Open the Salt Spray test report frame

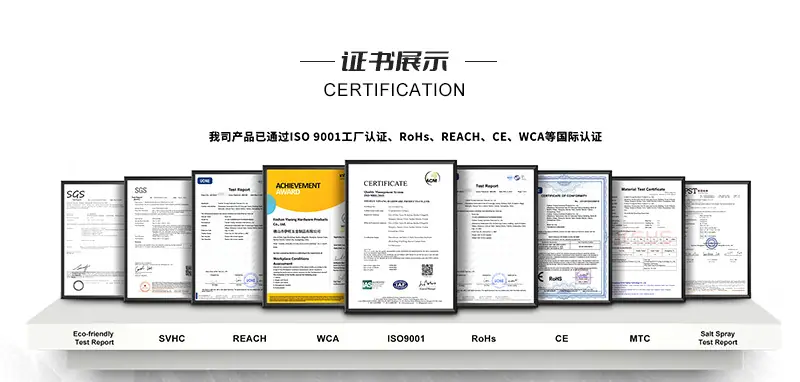[717, 239]
